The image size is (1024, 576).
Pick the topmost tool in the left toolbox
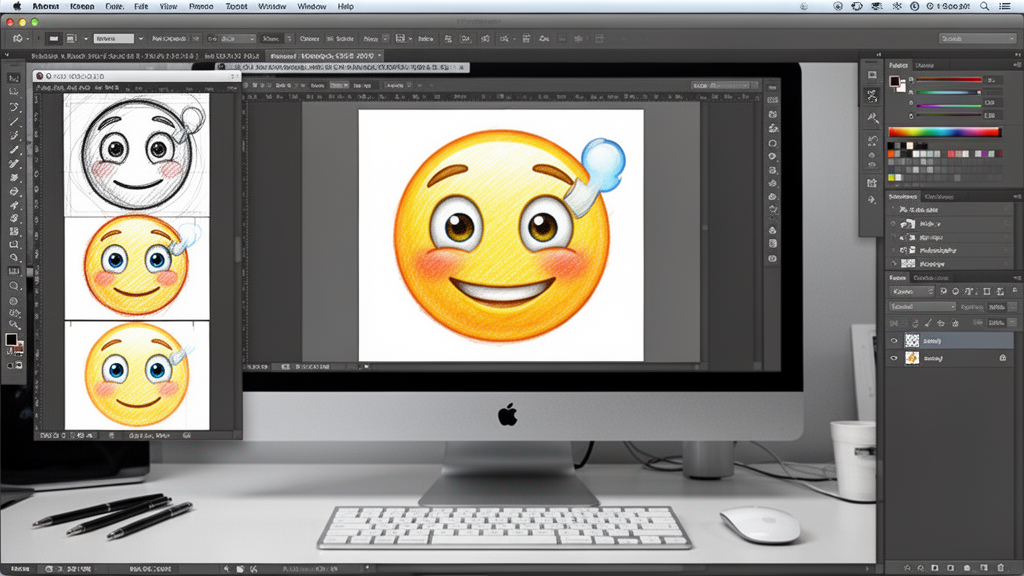click(x=14, y=78)
